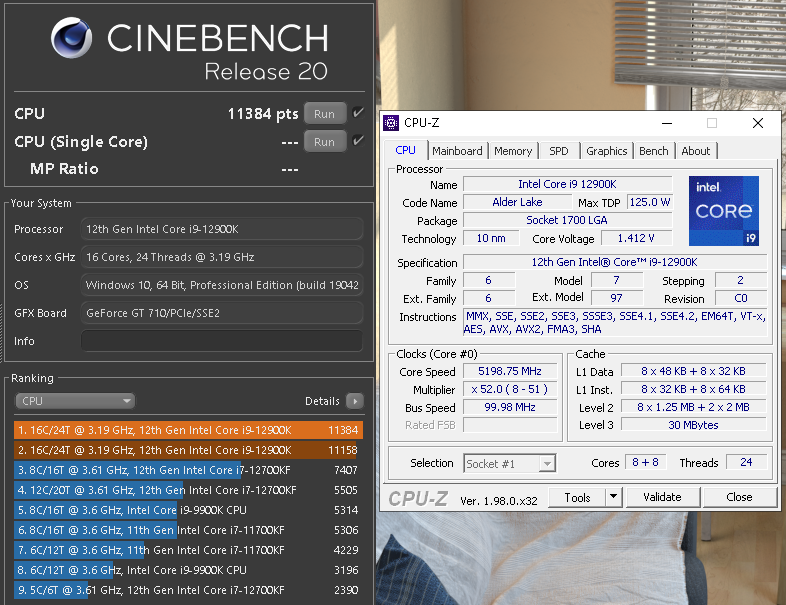Click the Cores value 8 + 8

tap(646, 462)
